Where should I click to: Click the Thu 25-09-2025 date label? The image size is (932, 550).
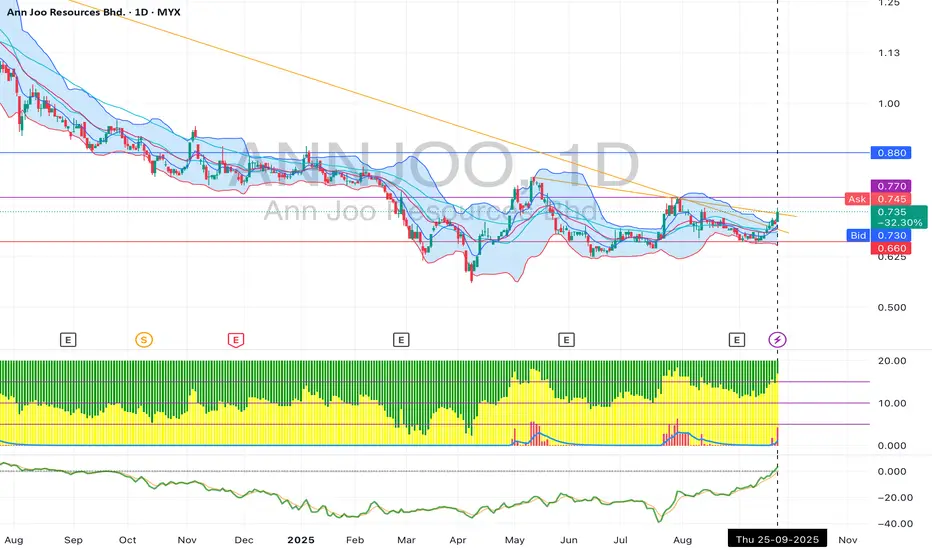point(777,539)
